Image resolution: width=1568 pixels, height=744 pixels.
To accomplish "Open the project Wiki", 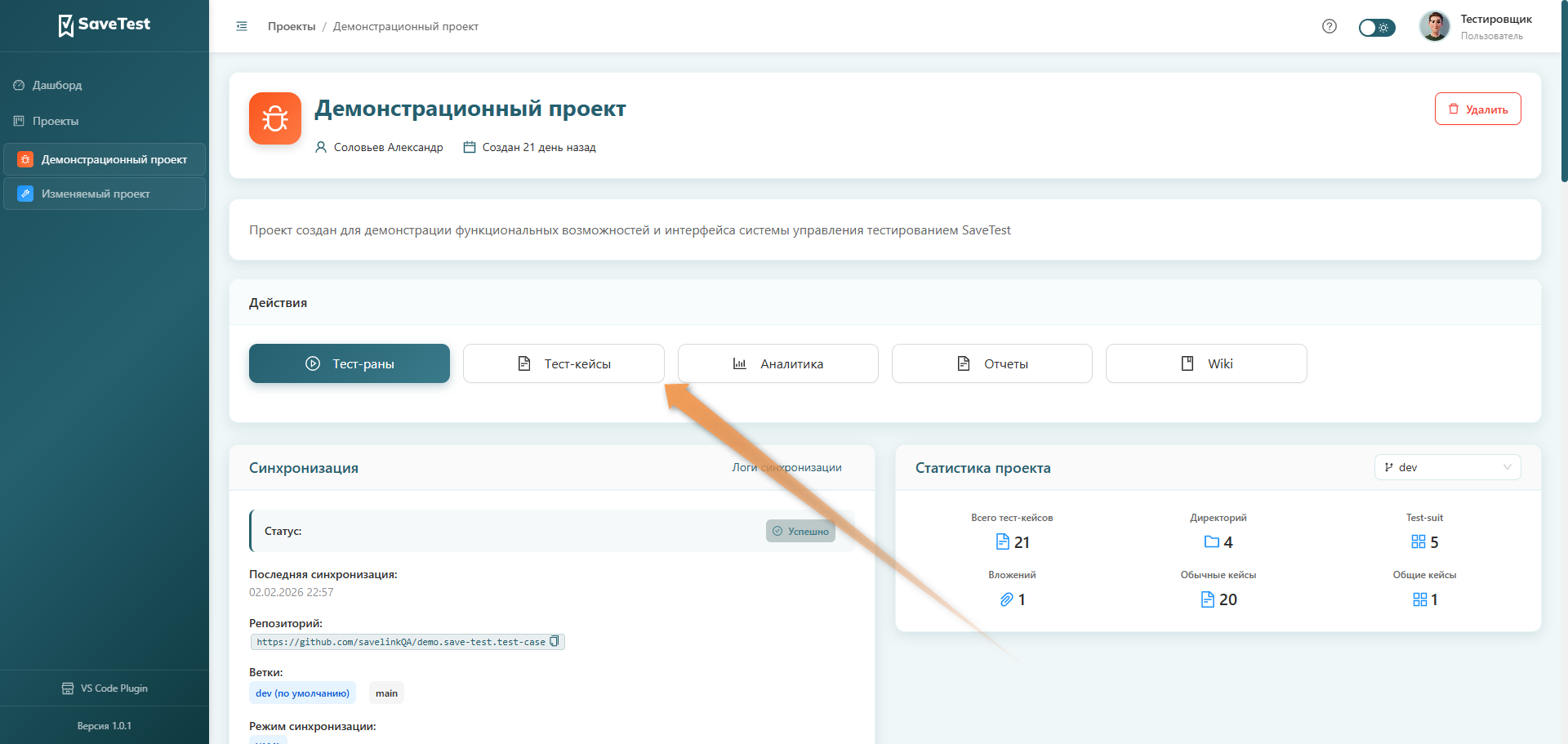I will [x=1205, y=363].
